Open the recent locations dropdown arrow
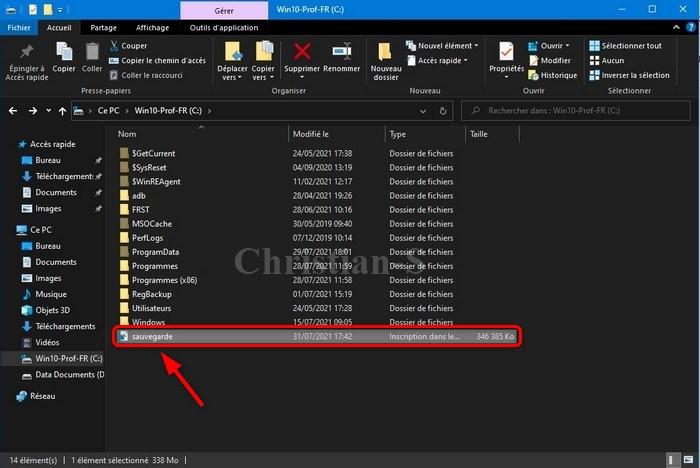 coord(48,110)
